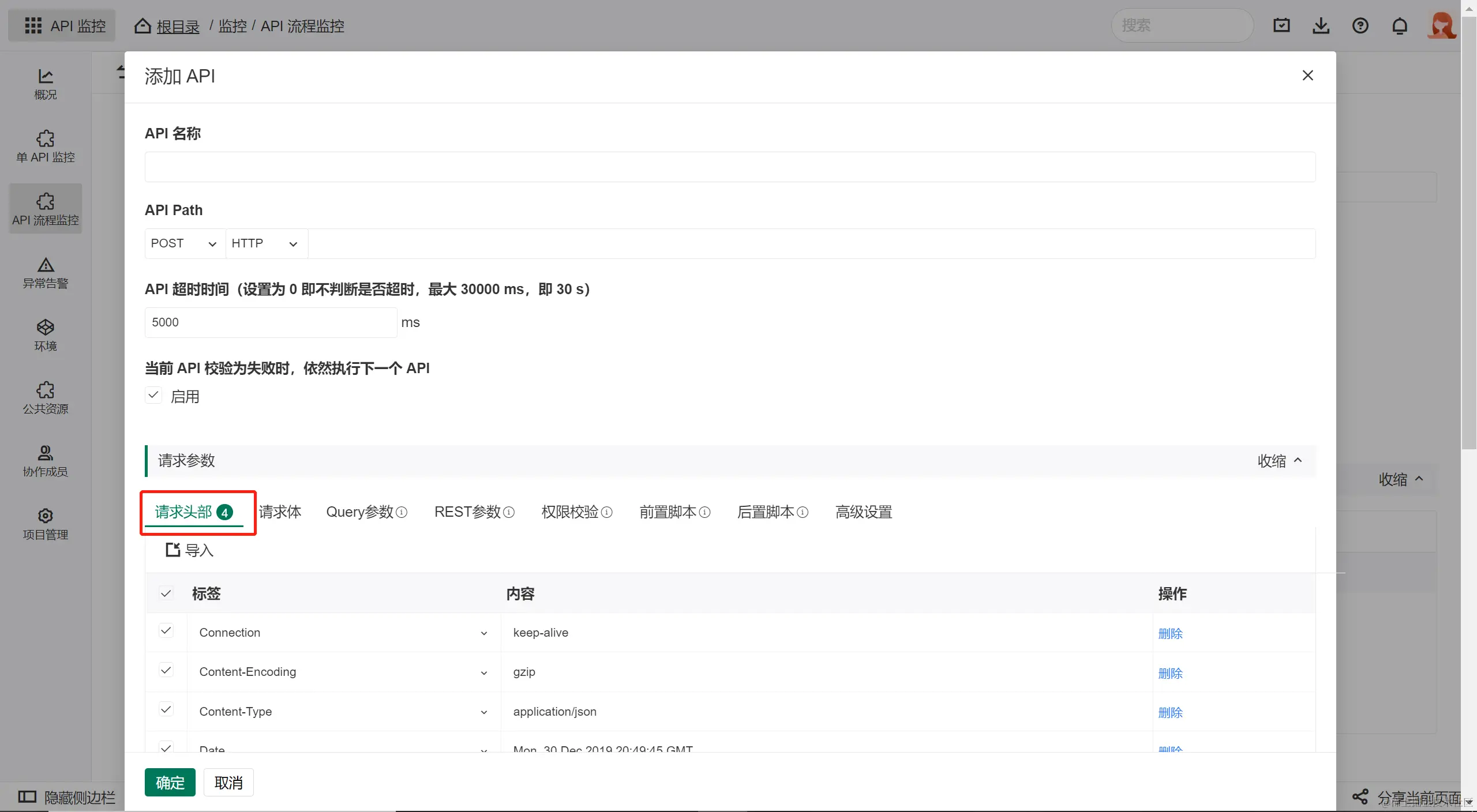
Task: Click the notification bell icon
Action: (x=1400, y=26)
